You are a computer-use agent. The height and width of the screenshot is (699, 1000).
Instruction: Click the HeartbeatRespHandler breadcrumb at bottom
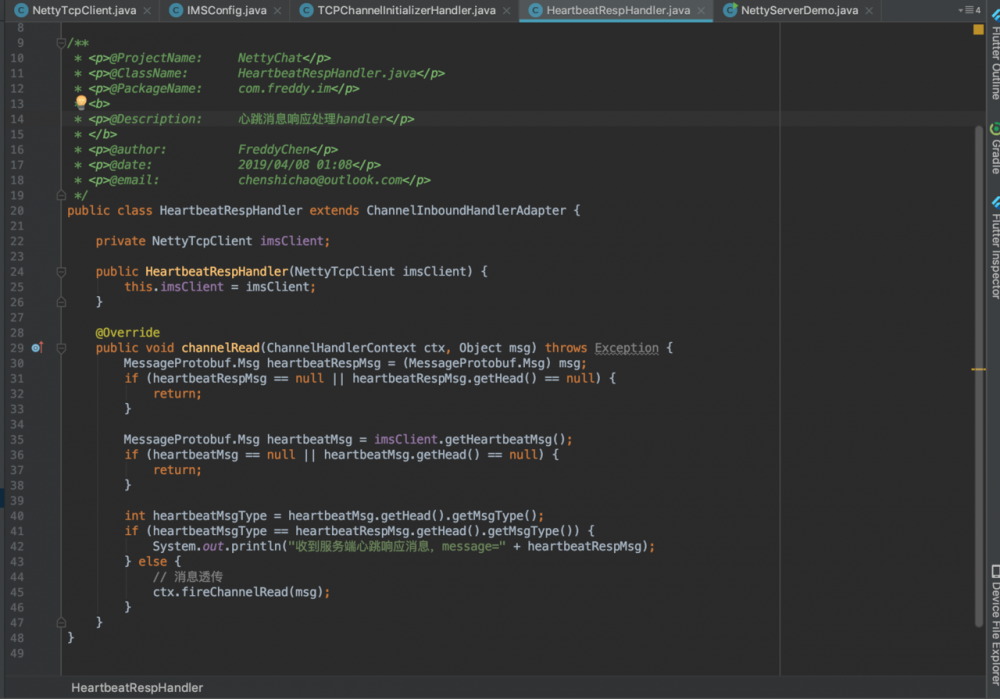[137, 688]
